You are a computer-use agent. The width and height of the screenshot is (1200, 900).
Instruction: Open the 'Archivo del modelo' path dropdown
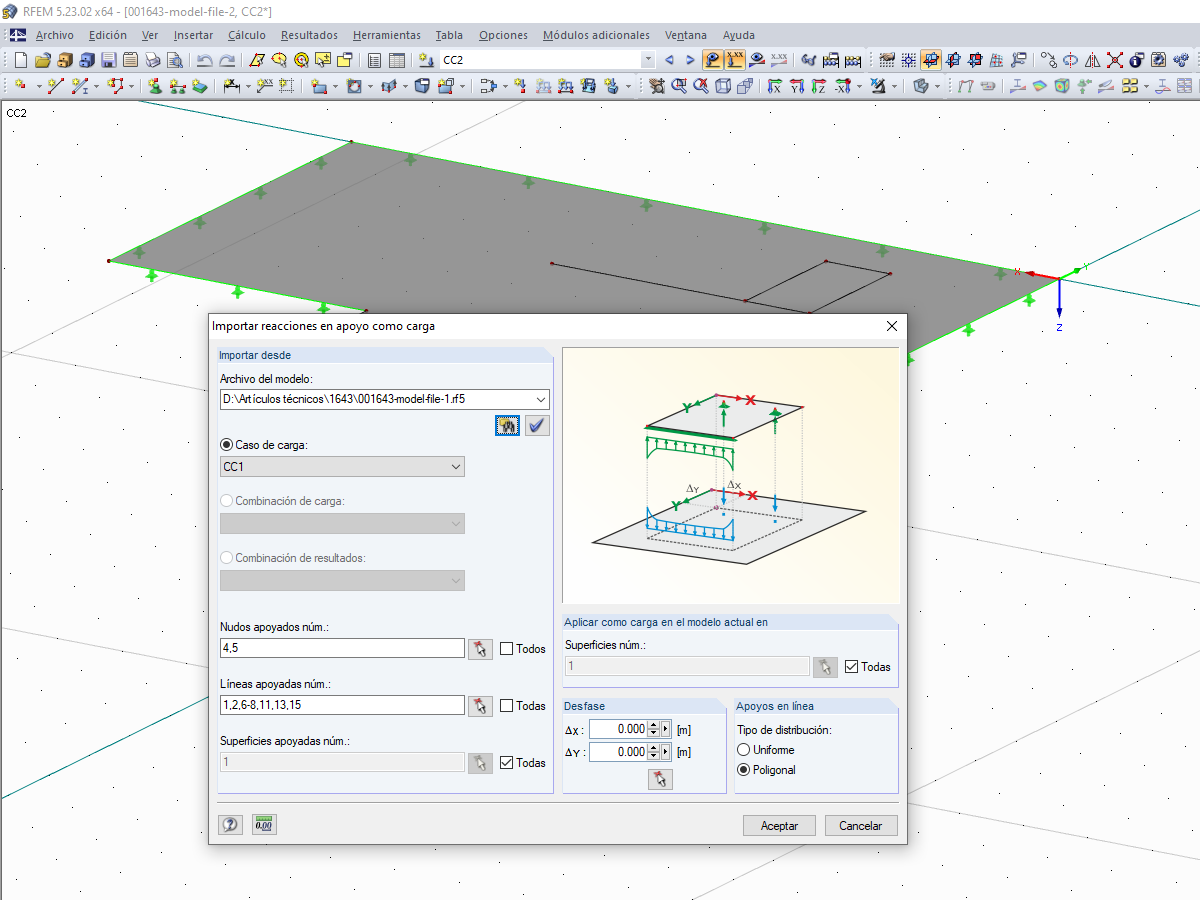tap(541, 399)
